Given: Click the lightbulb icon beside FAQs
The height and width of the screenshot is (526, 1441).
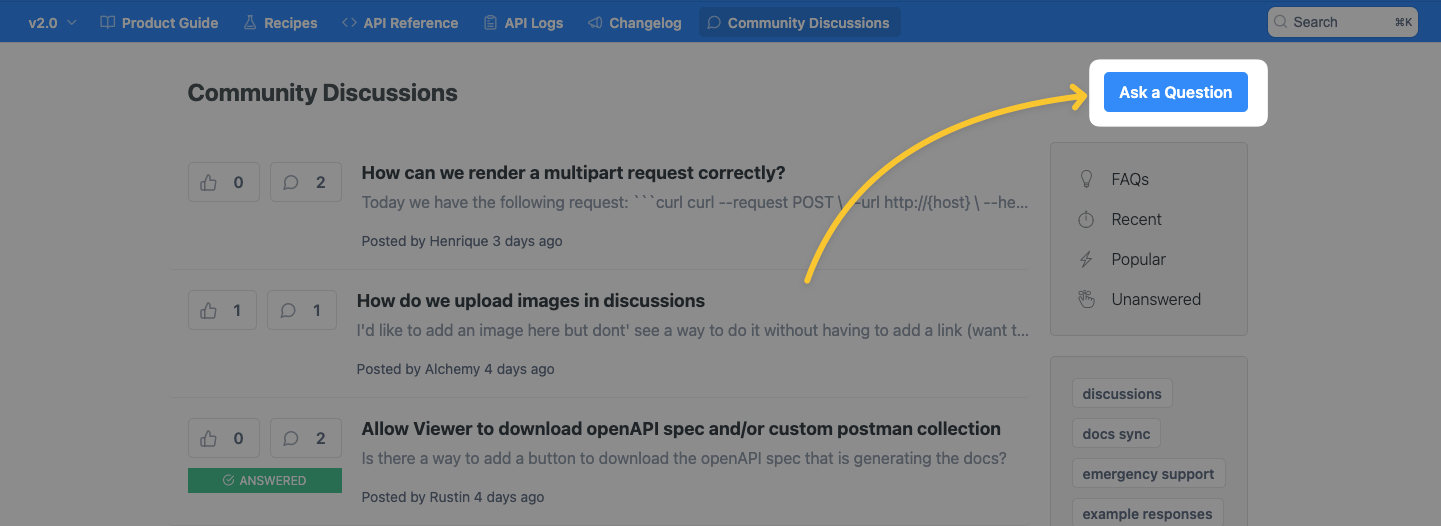Looking at the screenshot, I should 1086,180.
